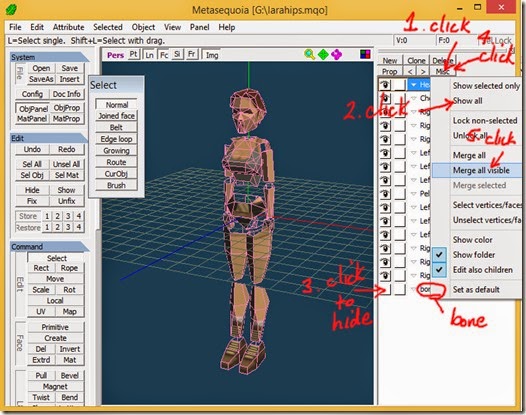Collapse the 'Pel' object tree triangle
This screenshot has width=526, height=415.
(414, 194)
